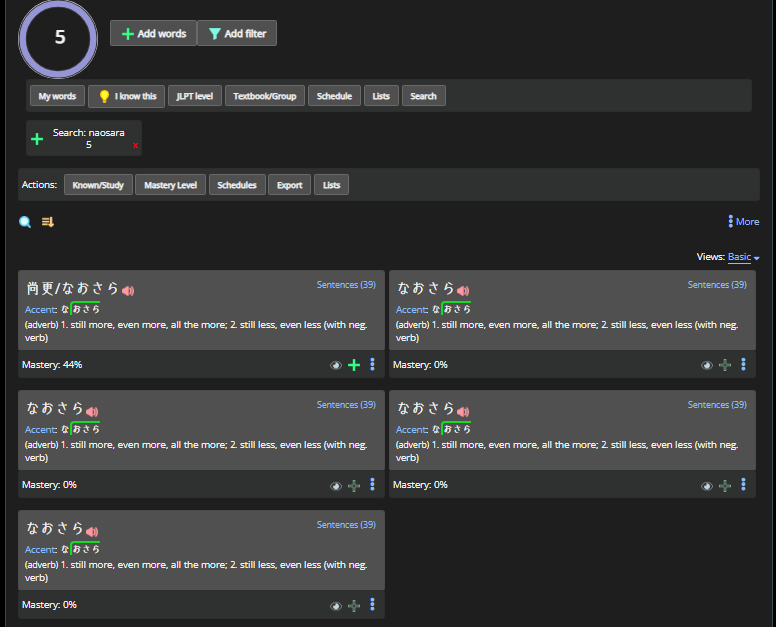Click the yellow sort order icon

(x=48, y=222)
